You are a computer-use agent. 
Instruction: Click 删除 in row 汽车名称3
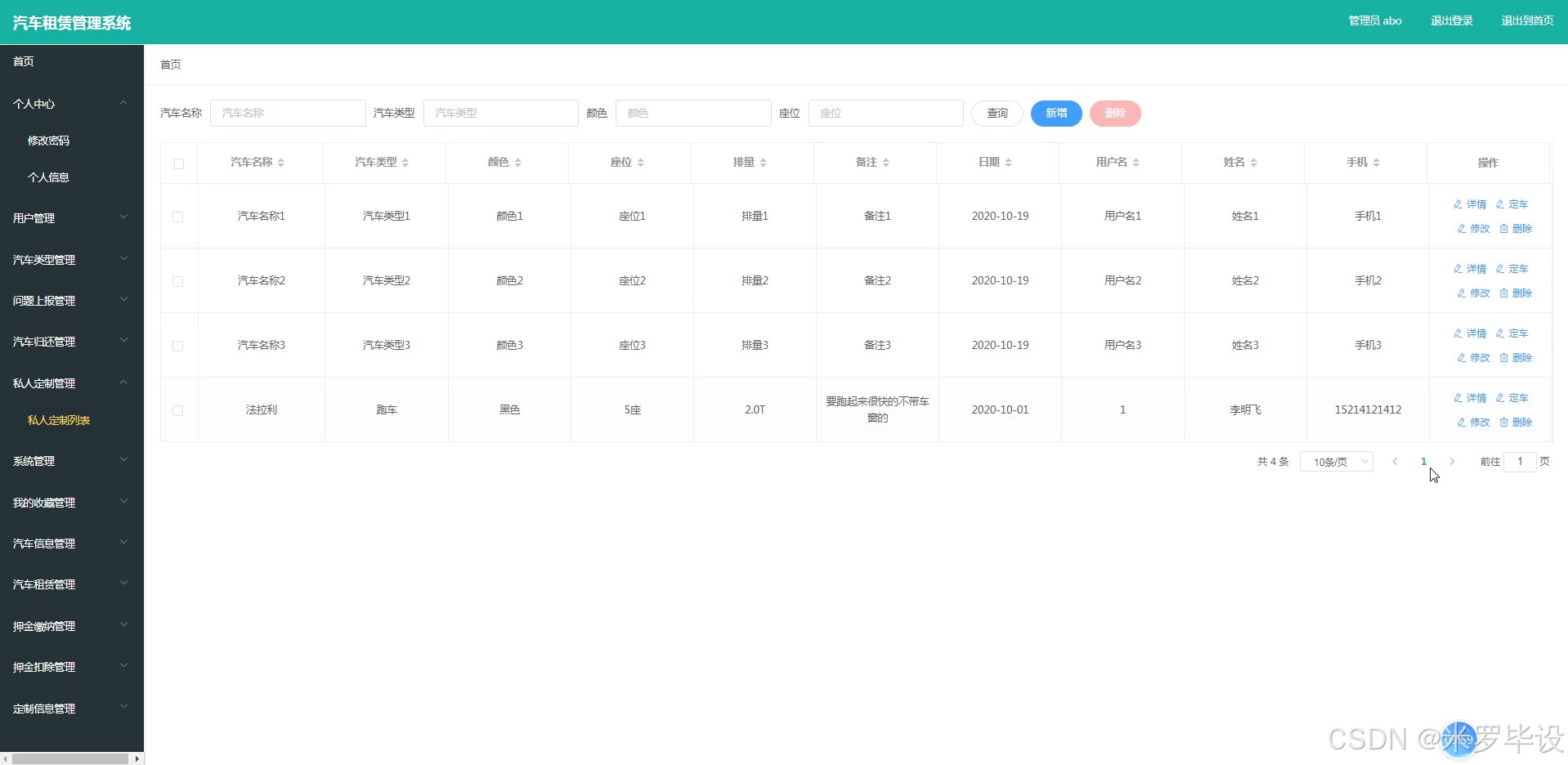(x=1516, y=358)
